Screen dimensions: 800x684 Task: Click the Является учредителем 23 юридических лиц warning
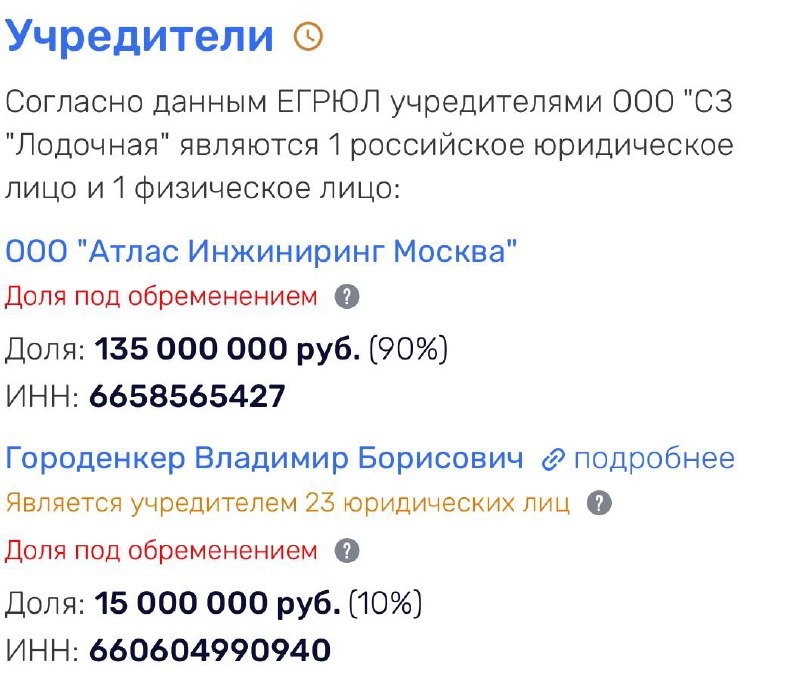(288, 503)
